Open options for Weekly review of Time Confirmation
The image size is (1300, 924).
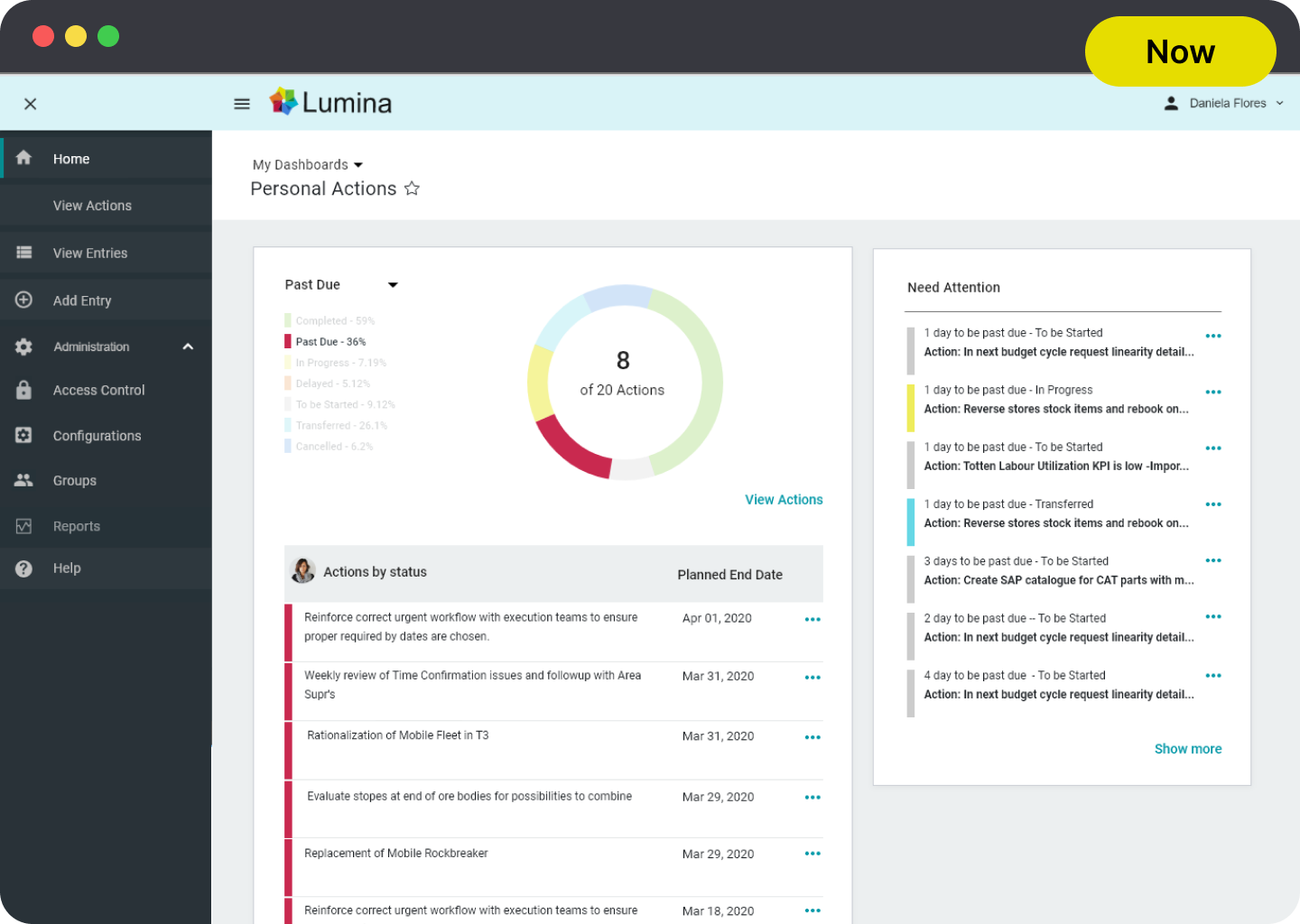[812, 677]
